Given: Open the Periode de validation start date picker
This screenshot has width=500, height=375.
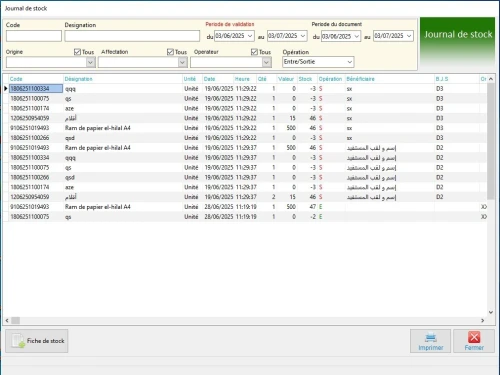Looking at the screenshot, I should tap(250, 36).
